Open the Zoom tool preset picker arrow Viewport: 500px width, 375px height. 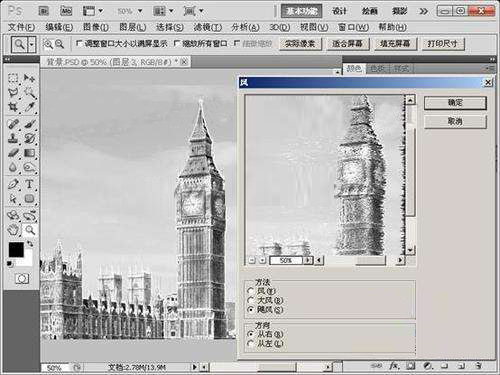pos(32,44)
